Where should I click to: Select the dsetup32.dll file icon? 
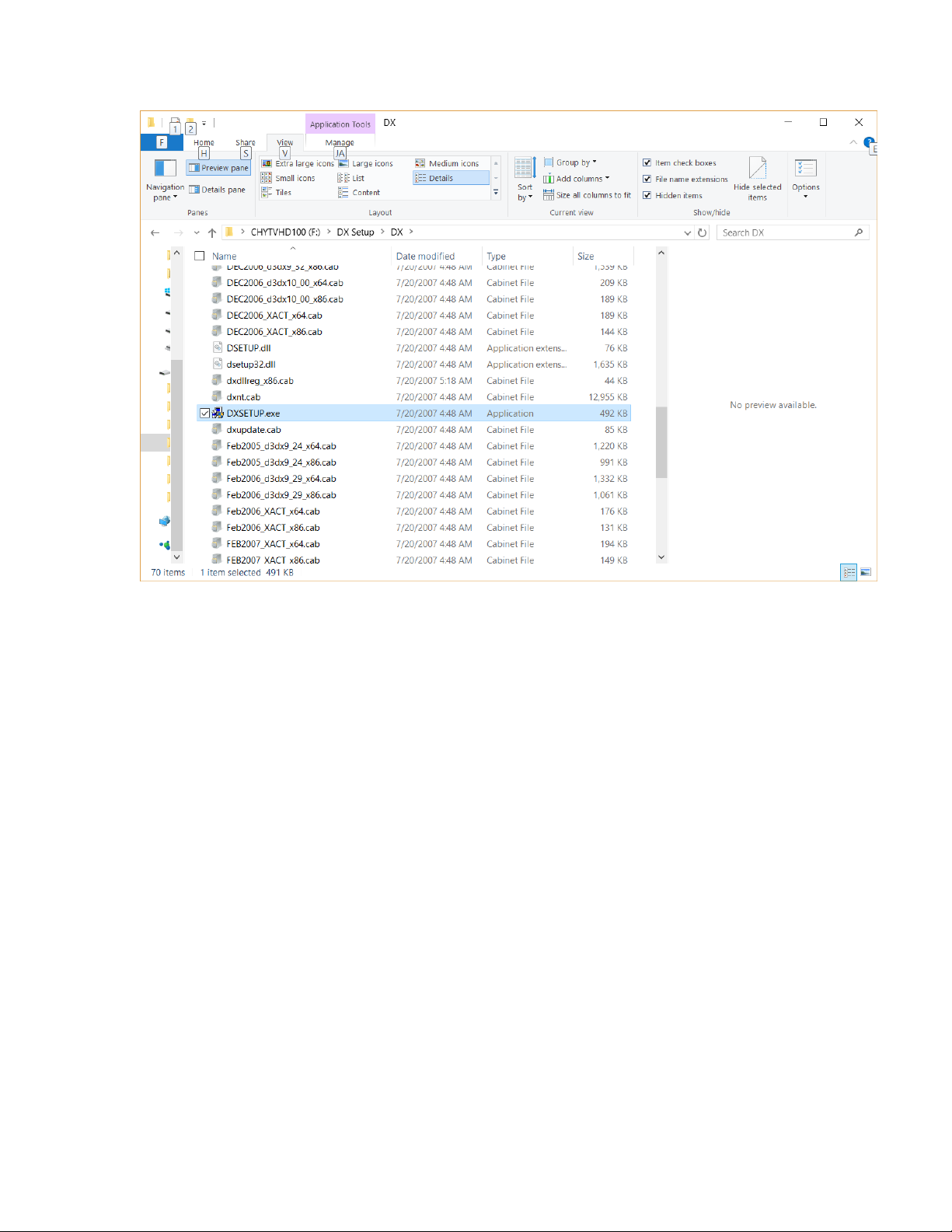click(x=218, y=364)
